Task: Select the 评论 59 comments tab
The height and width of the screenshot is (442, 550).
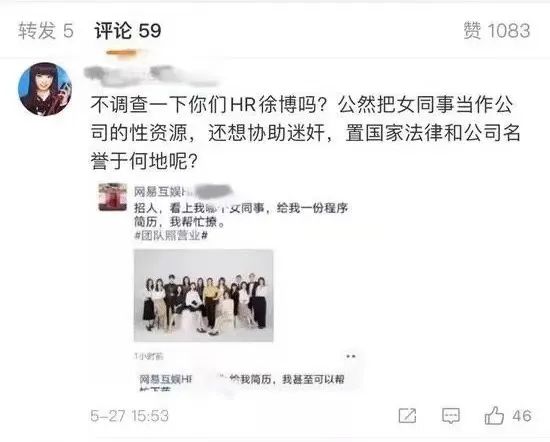Action: [x=128, y=30]
